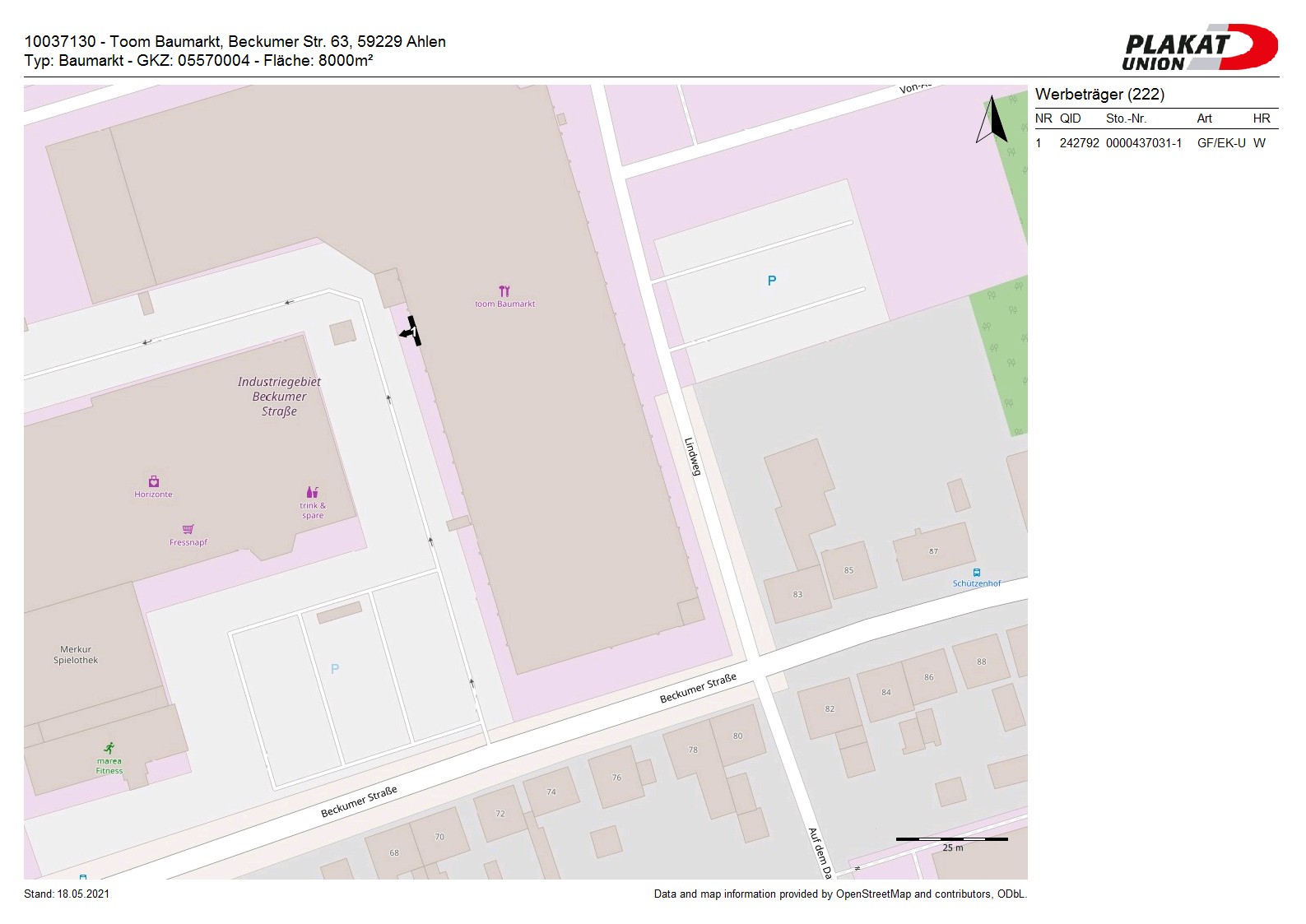Image resolution: width=1306 pixels, height=924 pixels.
Task: Select building number 83 on the map
Action: tap(797, 594)
